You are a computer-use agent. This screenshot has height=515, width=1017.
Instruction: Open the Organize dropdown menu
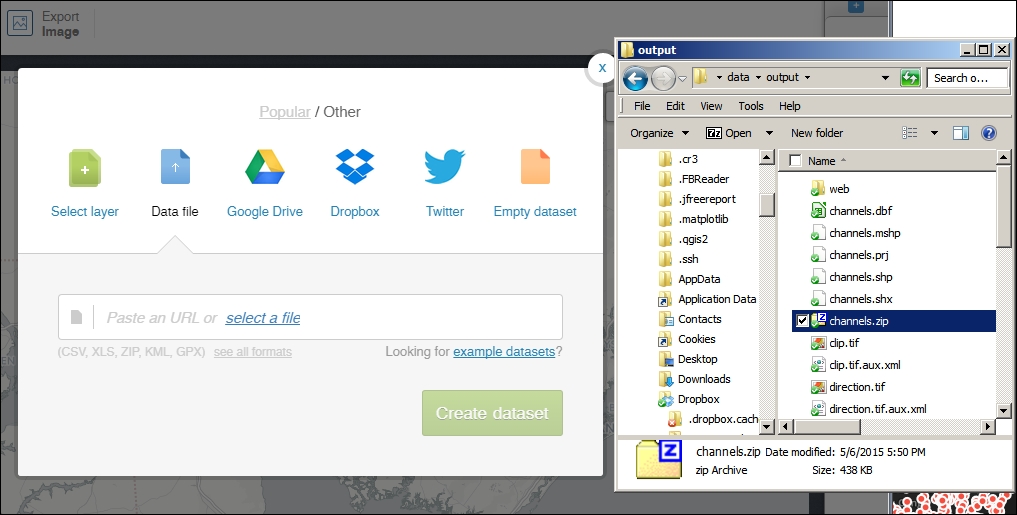(x=659, y=133)
